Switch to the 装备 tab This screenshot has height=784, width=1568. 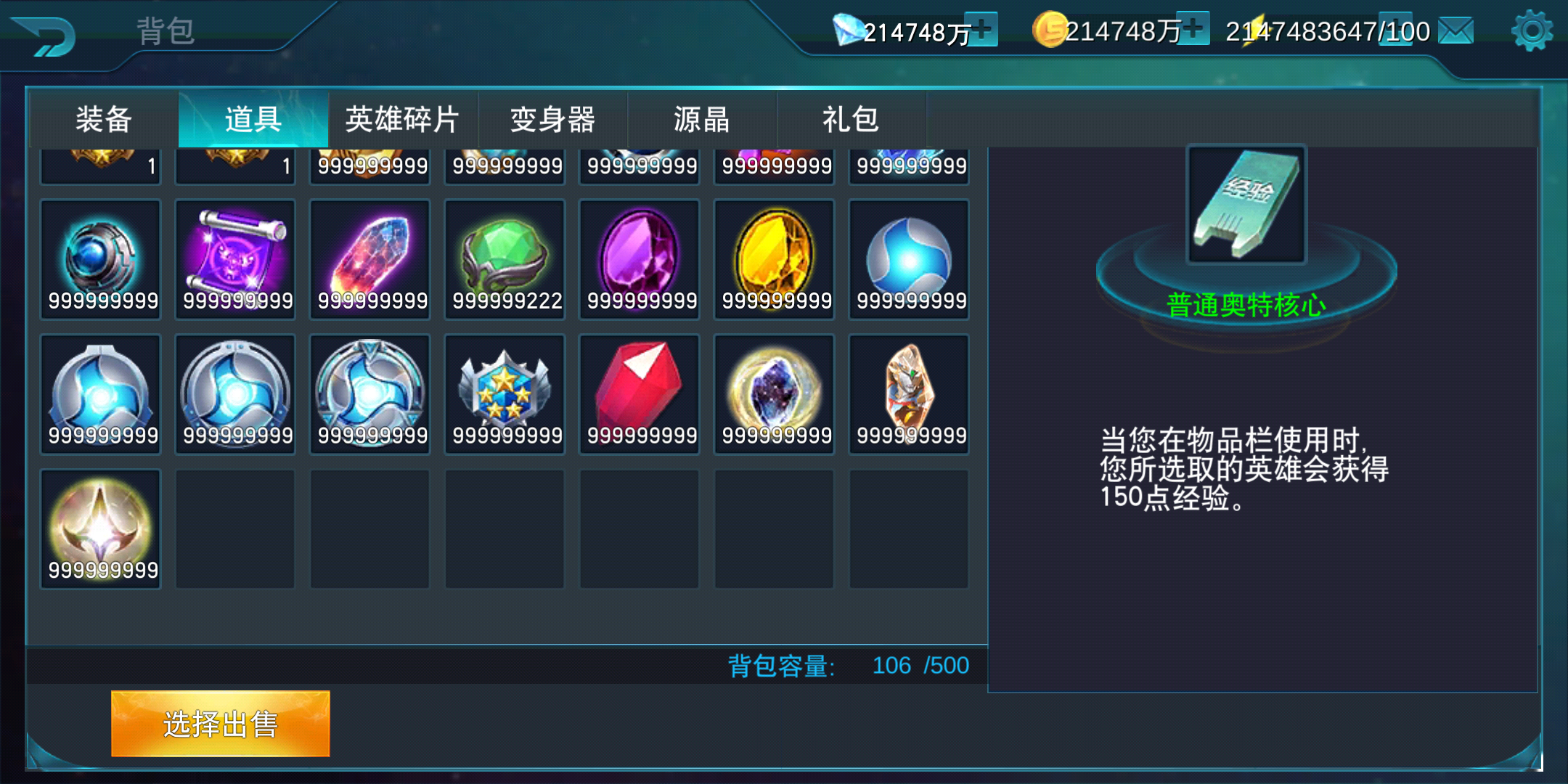(x=104, y=120)
